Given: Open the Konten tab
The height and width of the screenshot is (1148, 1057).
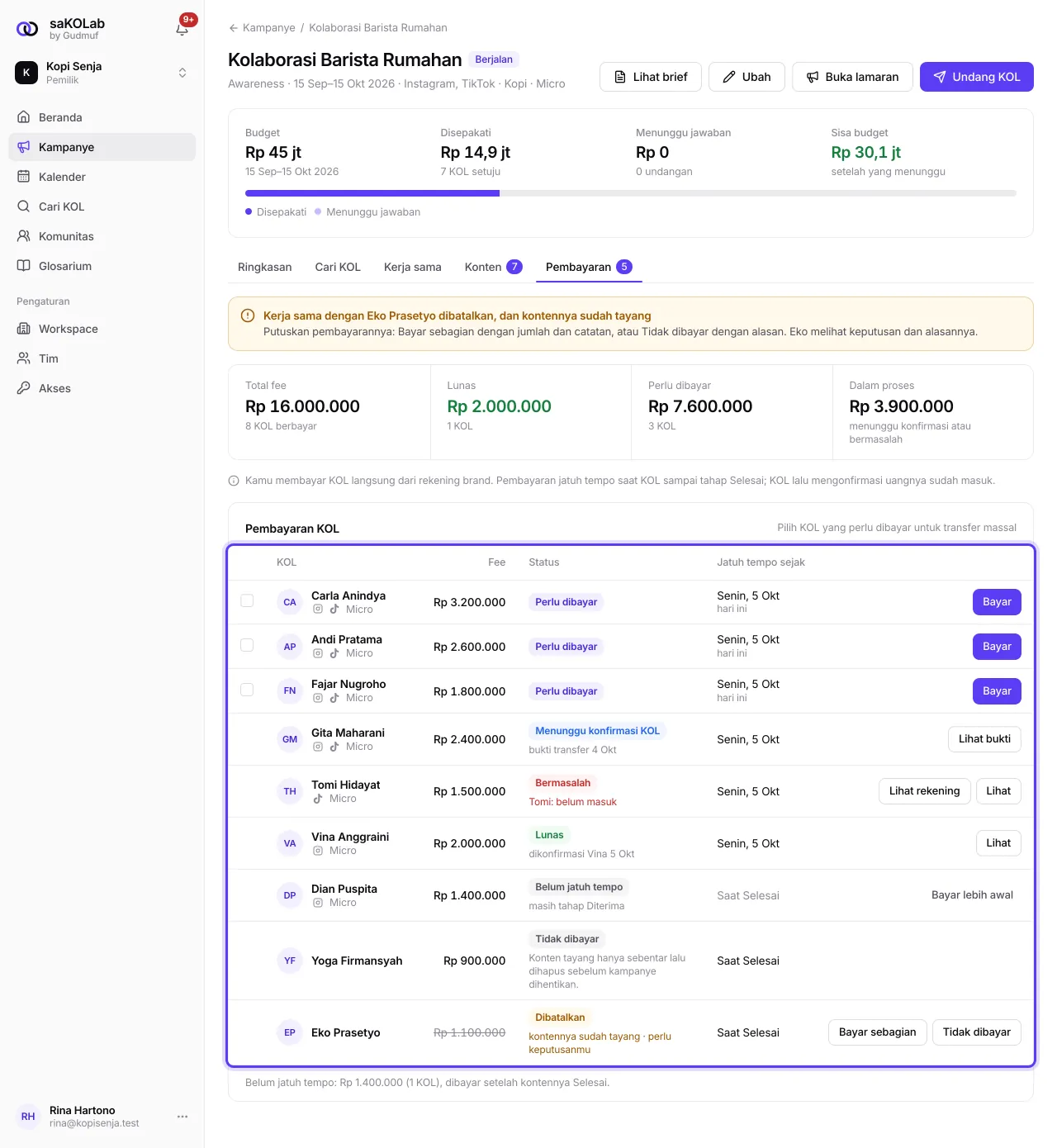Looking at the screenshot, I should click(493, 267).
